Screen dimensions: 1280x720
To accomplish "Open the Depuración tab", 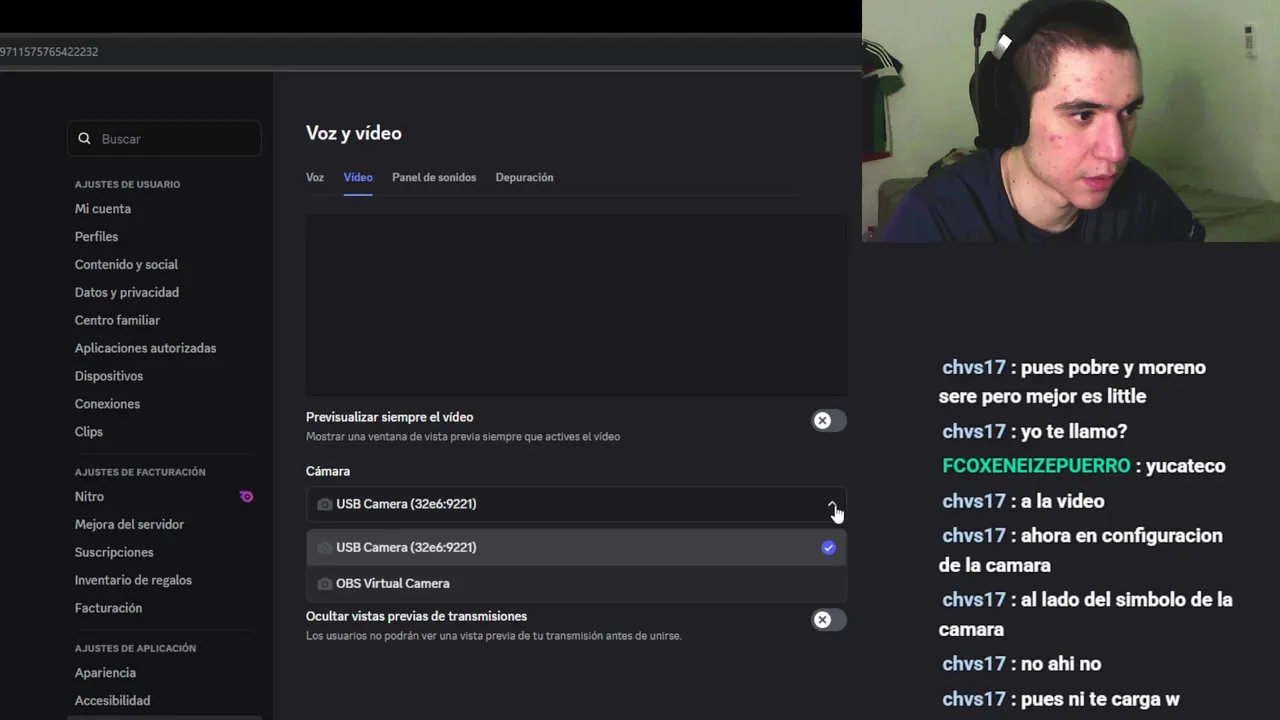I will click(x=524, y=177).
